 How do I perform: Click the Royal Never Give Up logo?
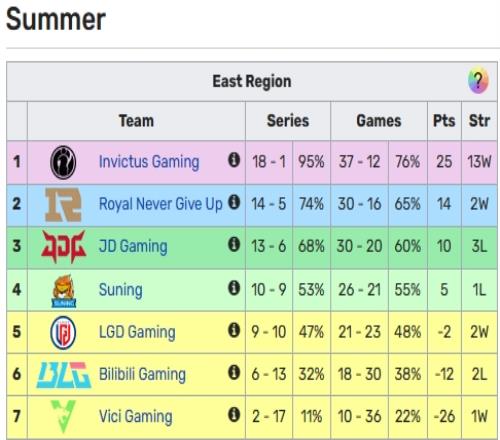pos(63,204)
